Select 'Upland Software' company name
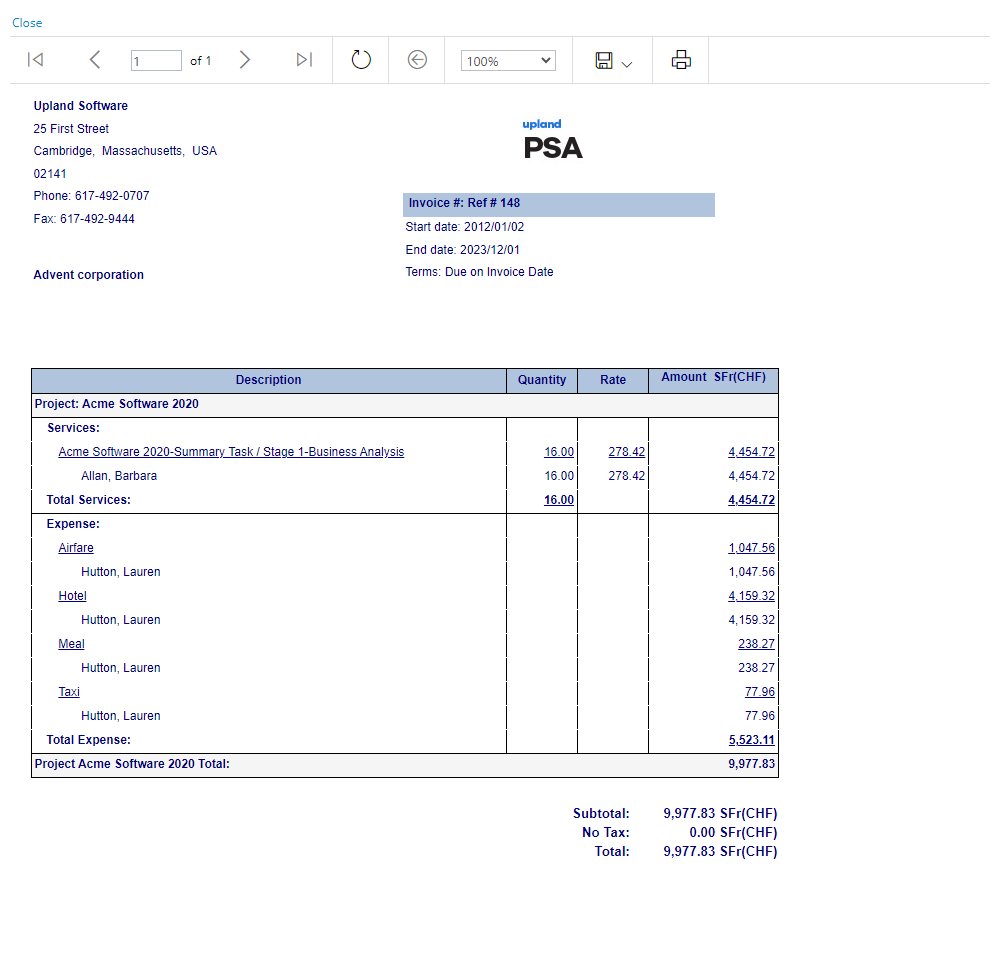Viewport: 1000px width, 953px height. point(80,106)
